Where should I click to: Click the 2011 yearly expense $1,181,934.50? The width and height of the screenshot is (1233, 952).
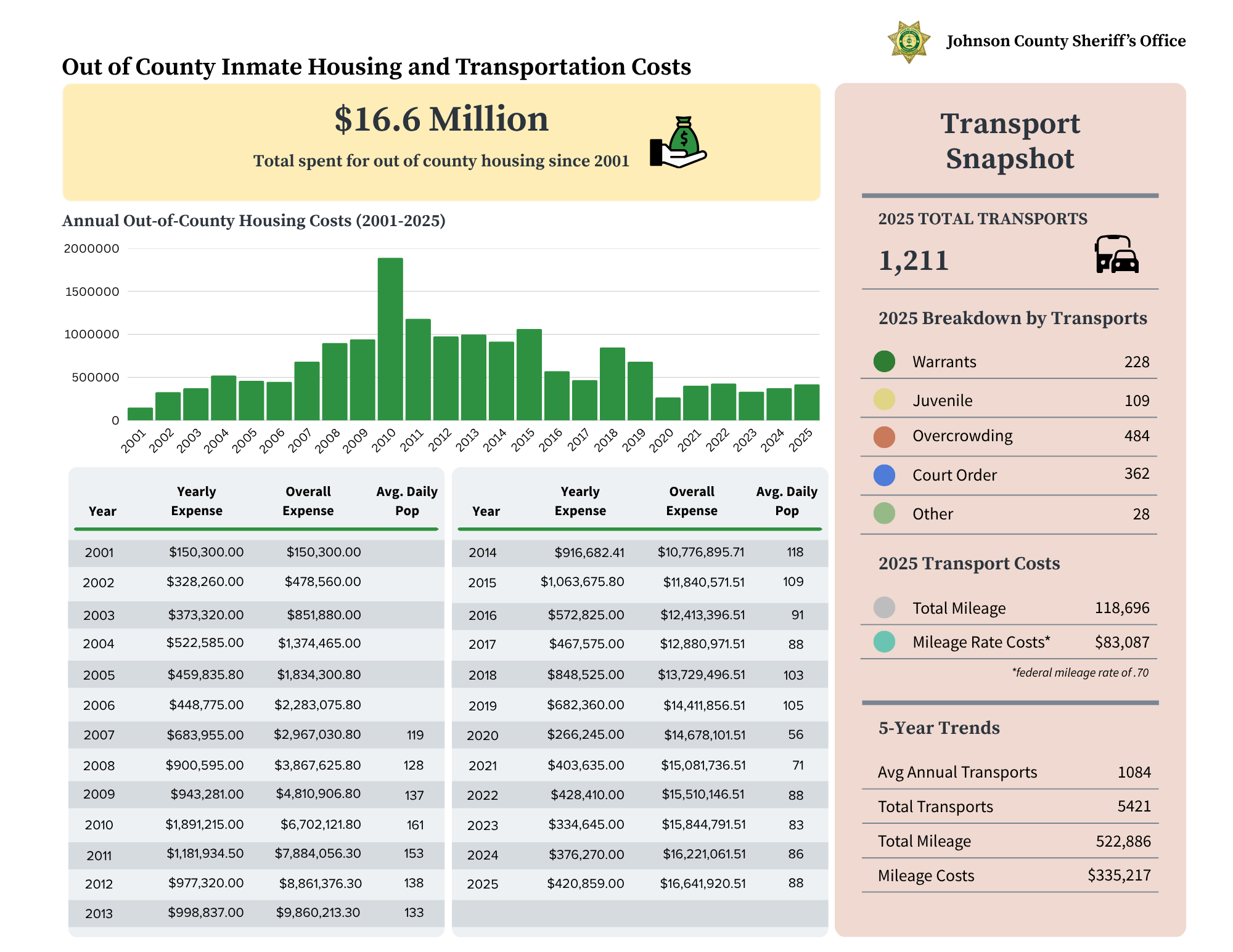coord(205,853)
